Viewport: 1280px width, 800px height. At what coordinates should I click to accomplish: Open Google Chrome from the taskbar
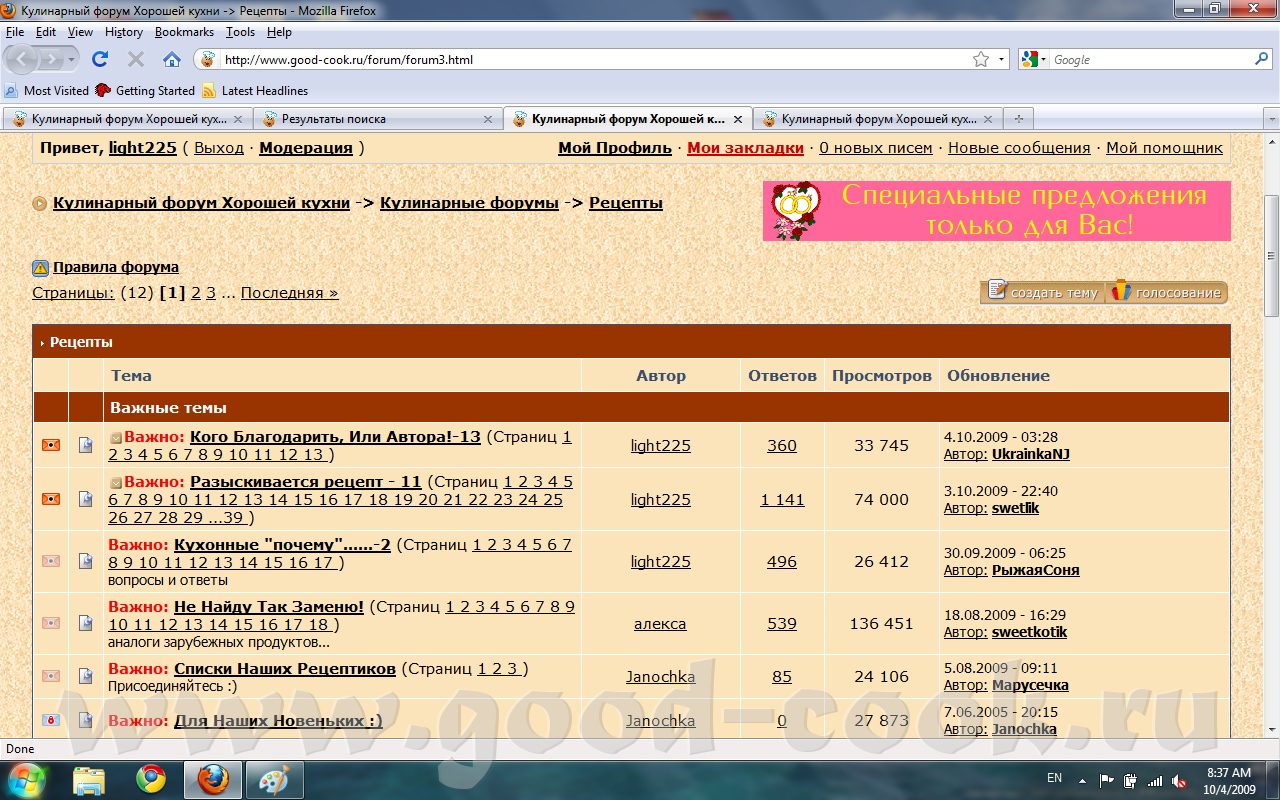151,778
